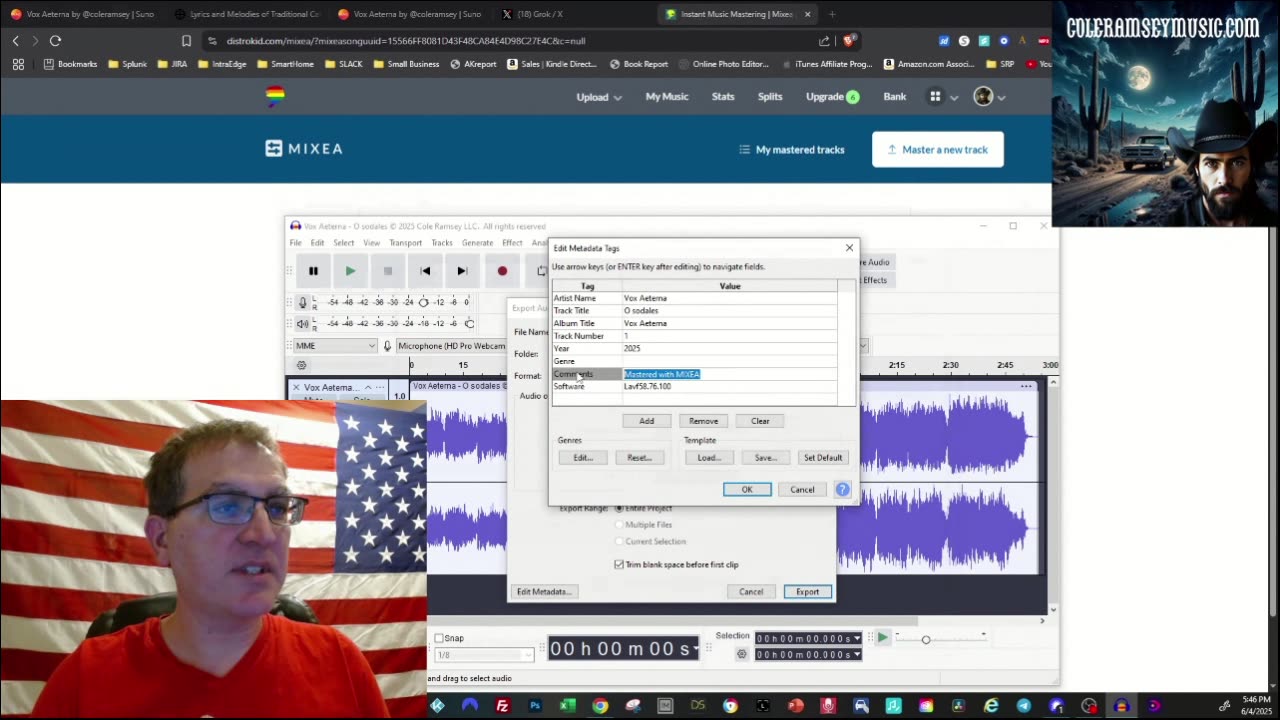Image resolution: width=1280 pixels, height=720 pixels.
Task: Toggle the Snap checkbox
Action: [x=439, y=638]
